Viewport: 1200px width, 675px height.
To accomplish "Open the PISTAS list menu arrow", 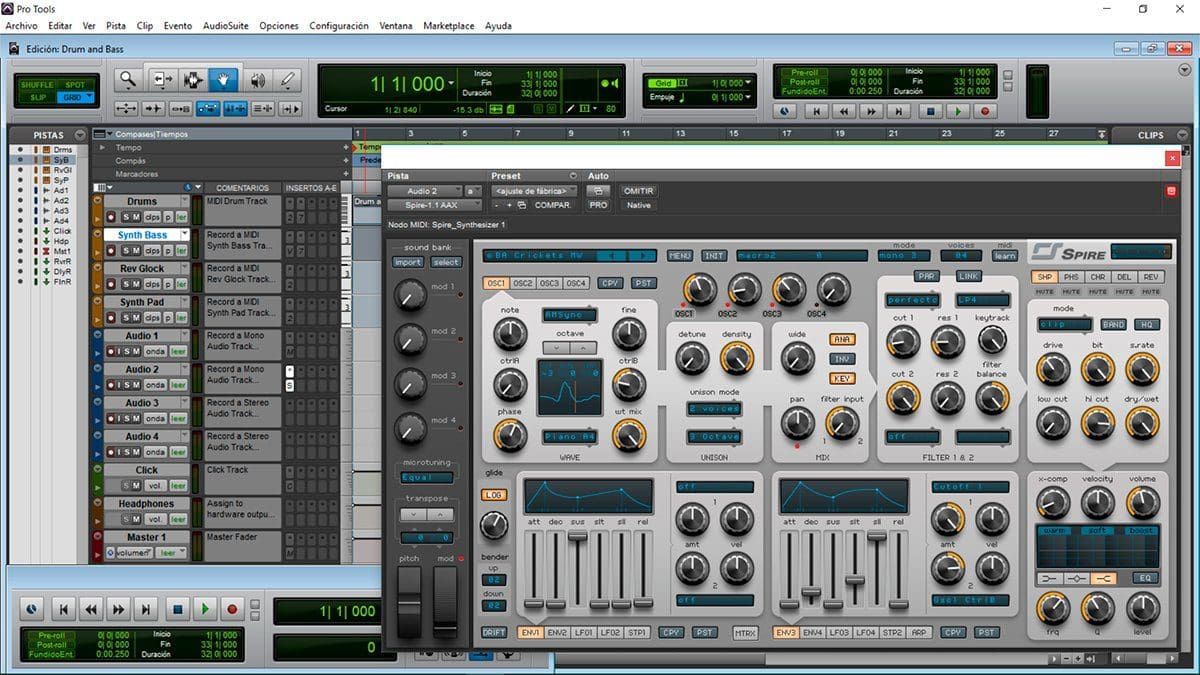I will [x=80, y=135].
